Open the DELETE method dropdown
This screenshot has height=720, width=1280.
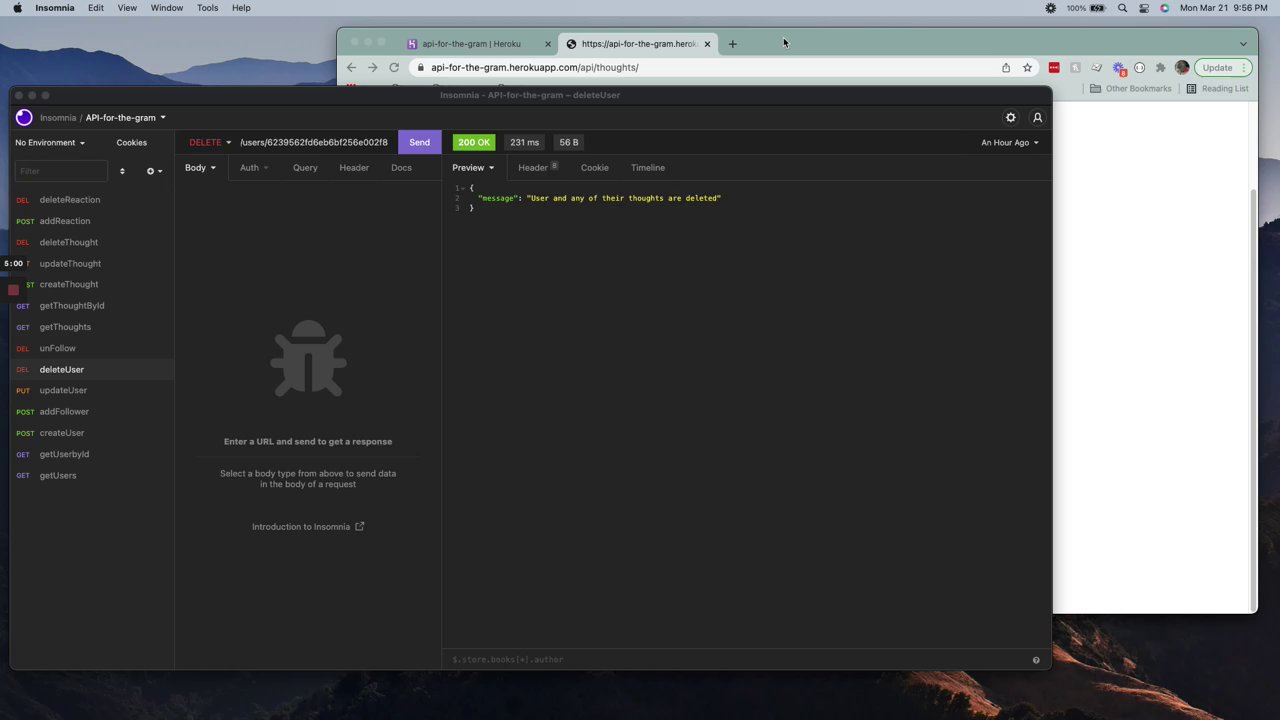[x=210, y=143]
